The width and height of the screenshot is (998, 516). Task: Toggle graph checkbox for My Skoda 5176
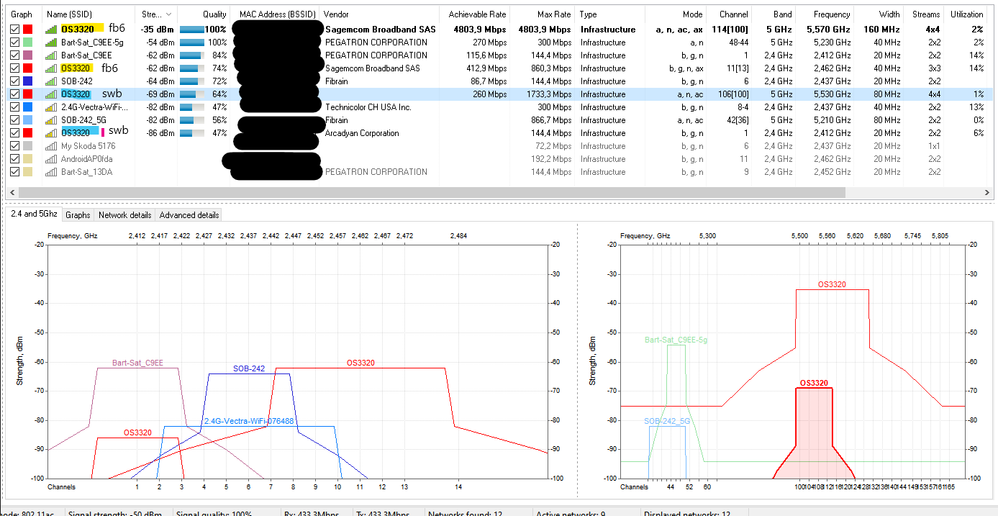click(x=14, y=145)
